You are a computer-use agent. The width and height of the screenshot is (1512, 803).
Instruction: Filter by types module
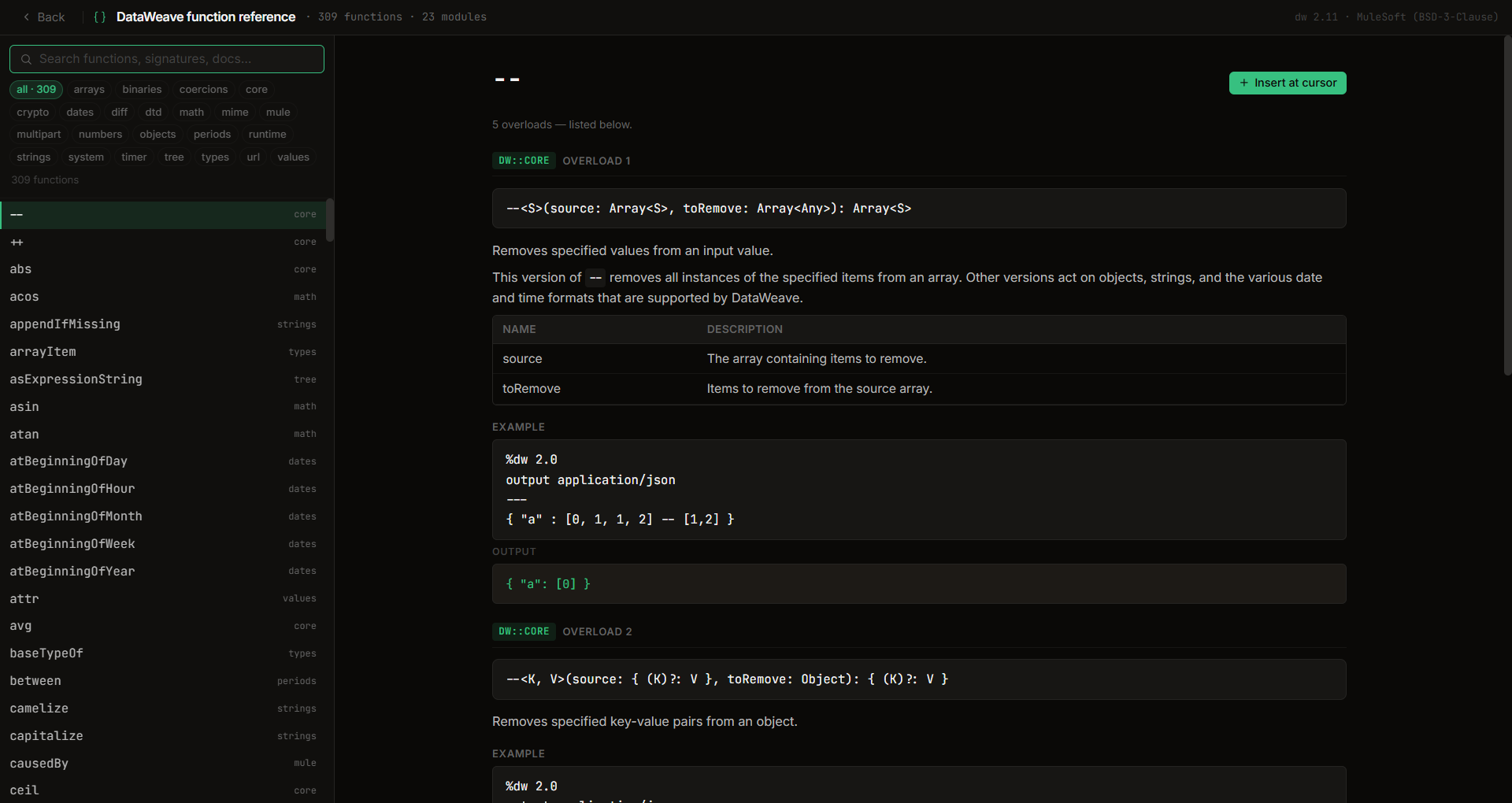[x=215, y=157]
